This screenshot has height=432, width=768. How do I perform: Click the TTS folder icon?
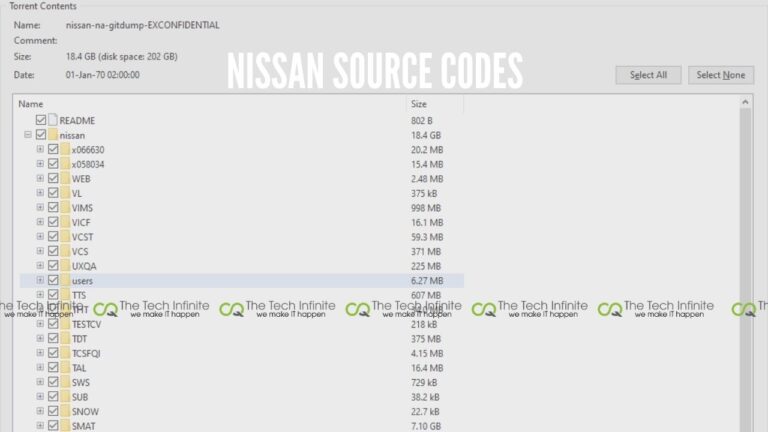[x=65, y=295]
